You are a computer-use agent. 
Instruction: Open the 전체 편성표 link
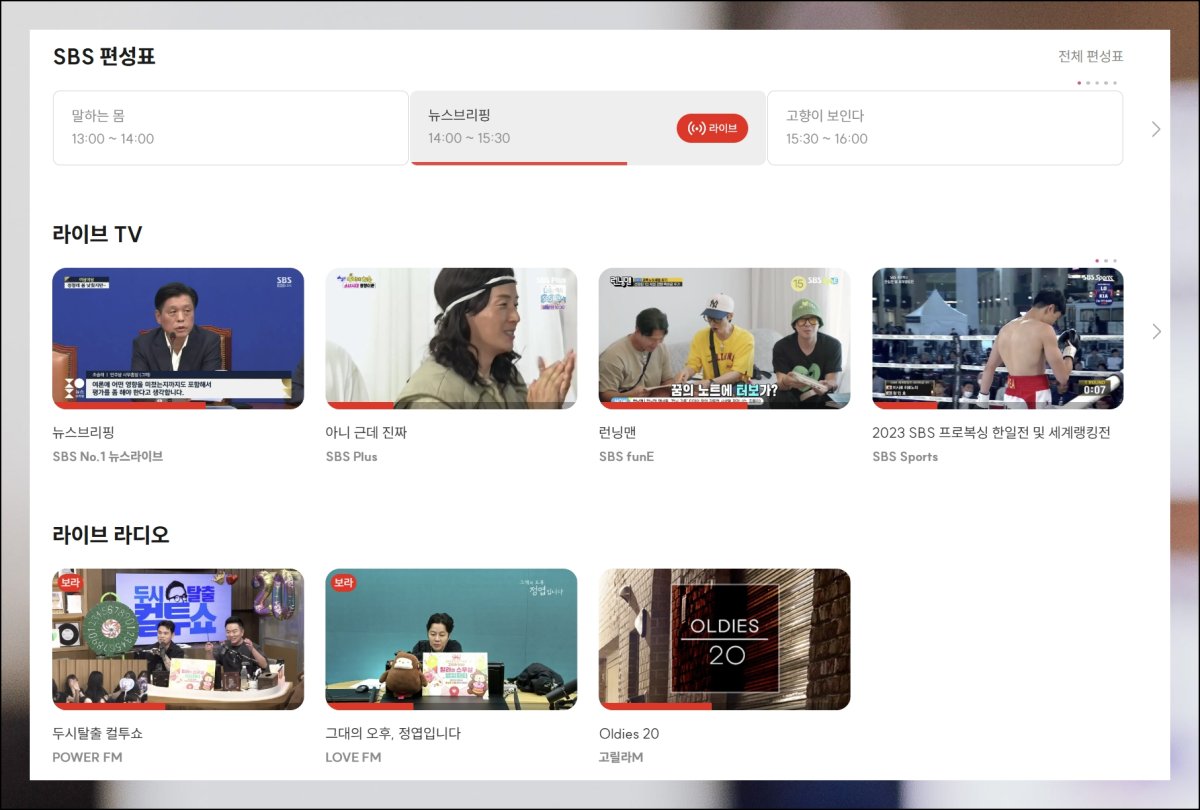pos(1090,56)
